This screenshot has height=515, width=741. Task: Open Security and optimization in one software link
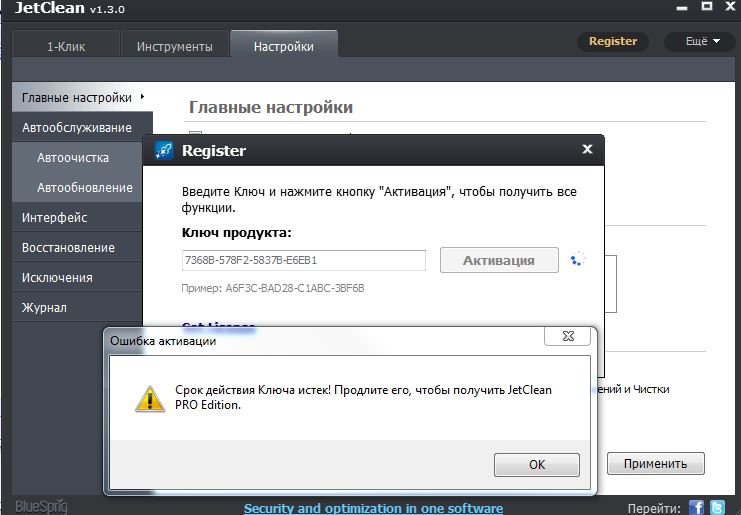373,508
